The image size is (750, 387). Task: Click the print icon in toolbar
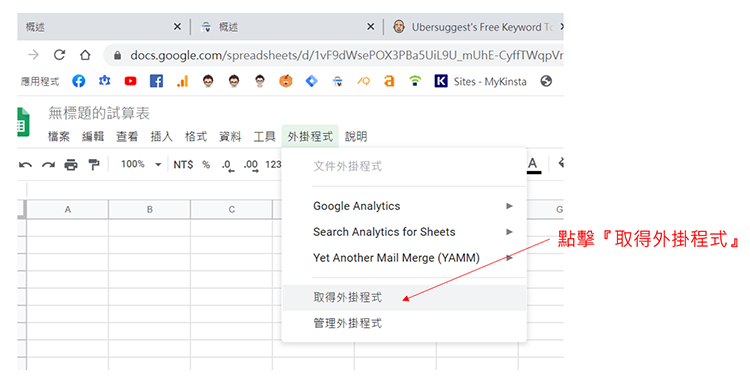pos(71,165)
